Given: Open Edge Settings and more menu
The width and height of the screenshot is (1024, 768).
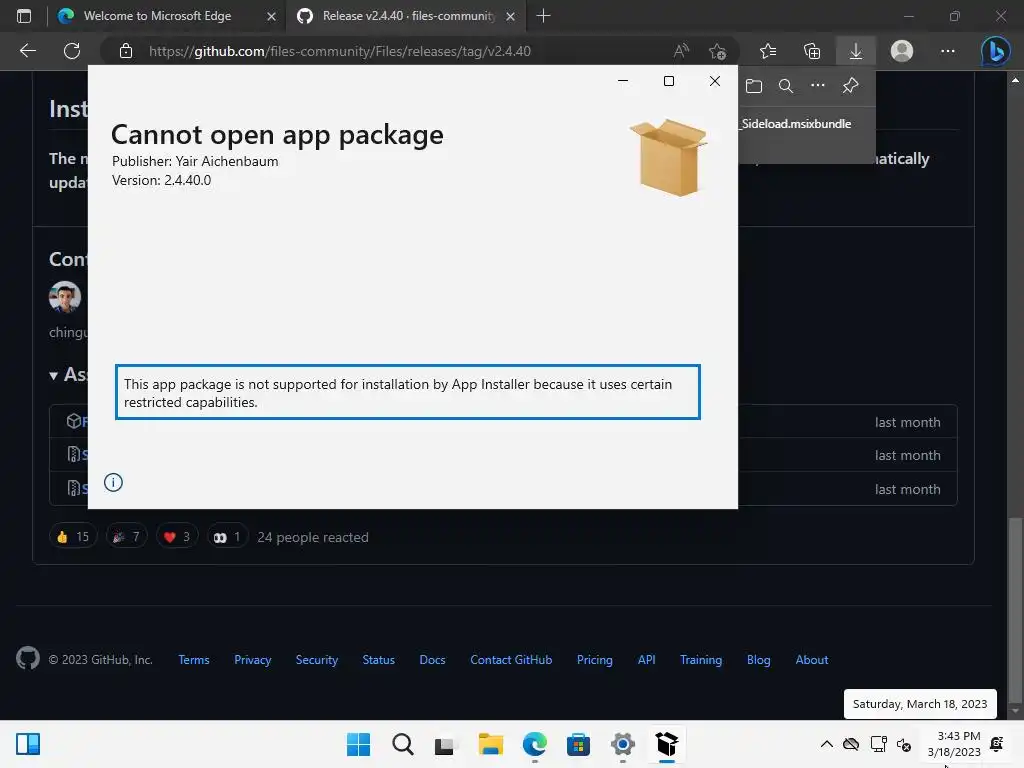Looking at the screenshot, I should point(948,51).
